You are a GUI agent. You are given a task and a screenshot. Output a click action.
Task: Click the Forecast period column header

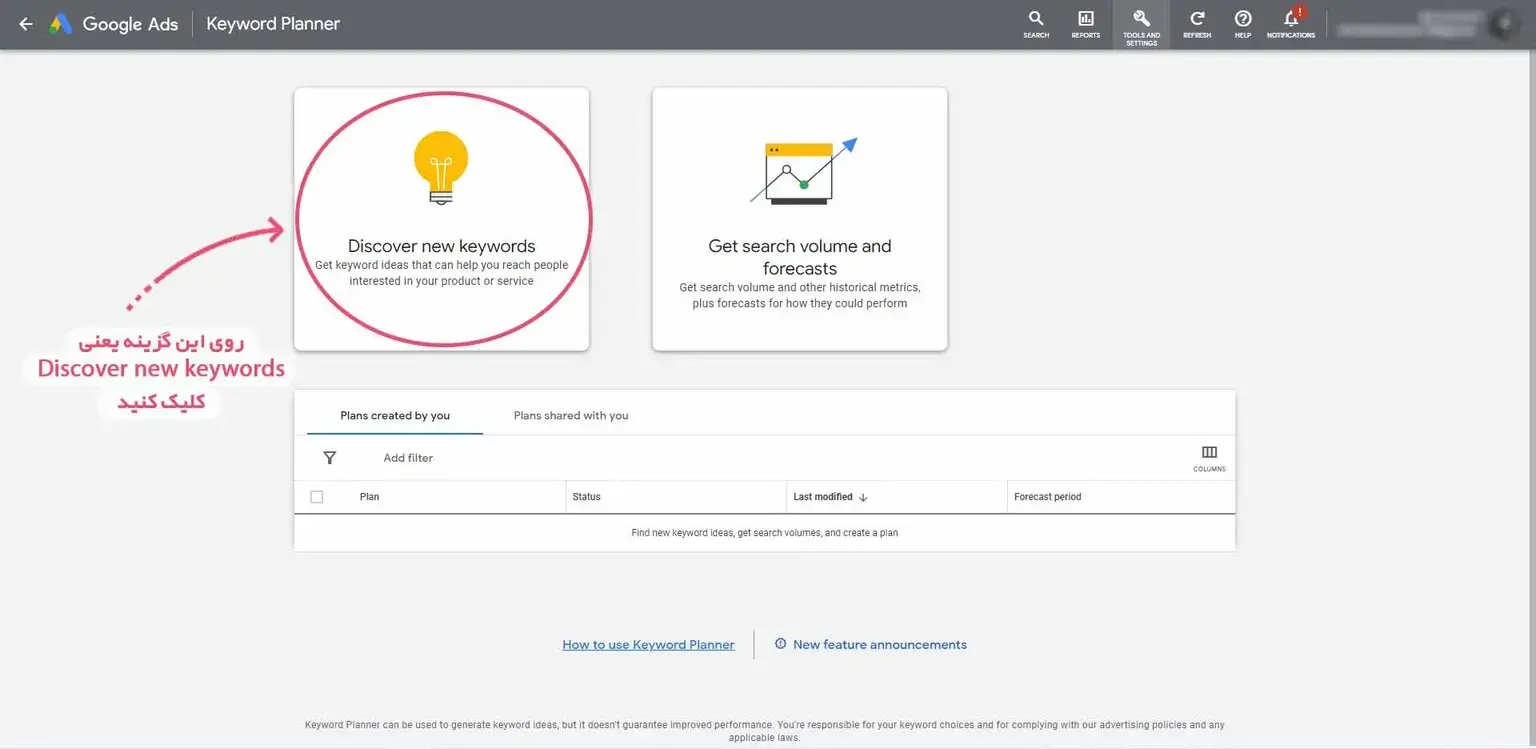pos(1047,497)
